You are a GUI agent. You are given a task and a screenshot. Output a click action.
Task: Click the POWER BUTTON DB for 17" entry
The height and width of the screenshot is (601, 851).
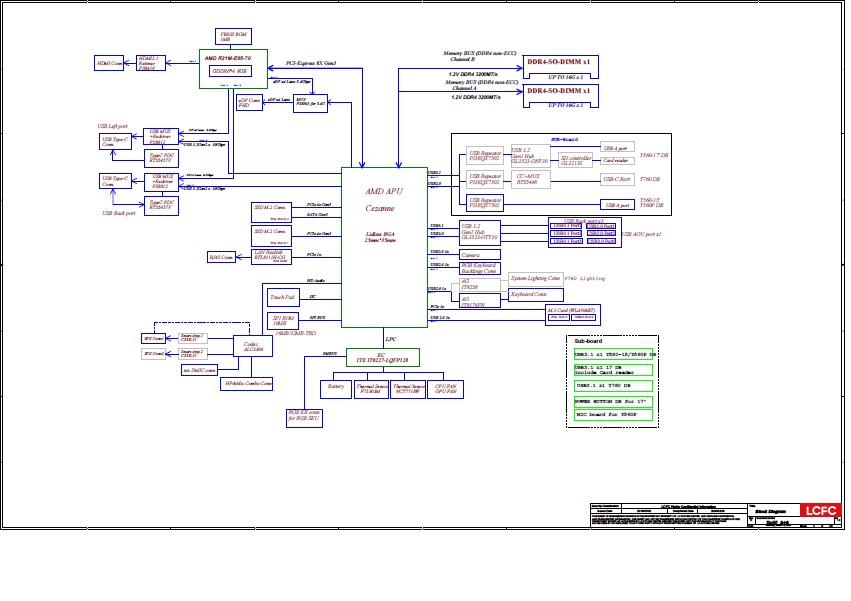click(613, 402)
